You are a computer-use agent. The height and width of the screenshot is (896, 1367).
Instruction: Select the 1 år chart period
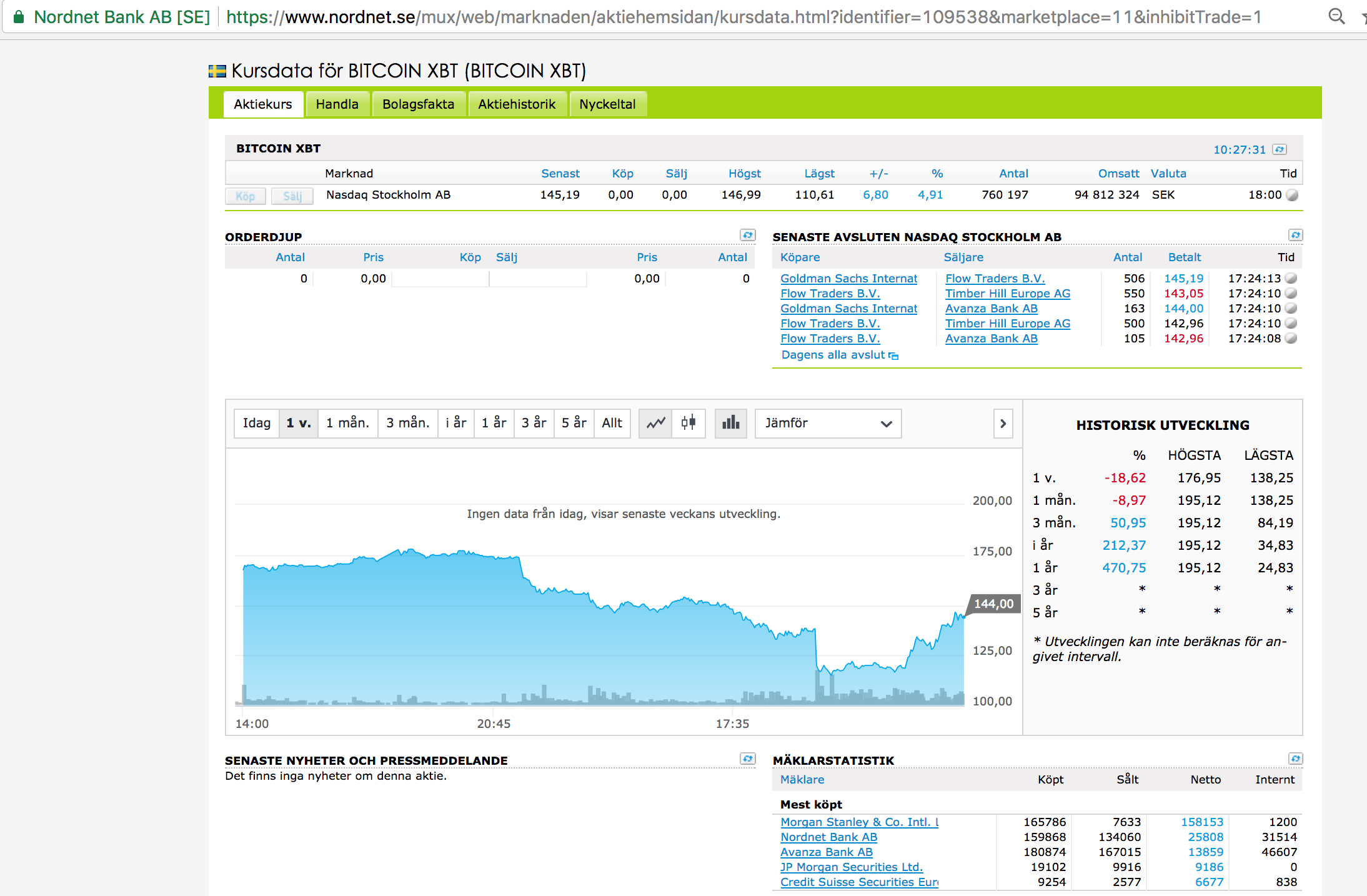point(494,423)
